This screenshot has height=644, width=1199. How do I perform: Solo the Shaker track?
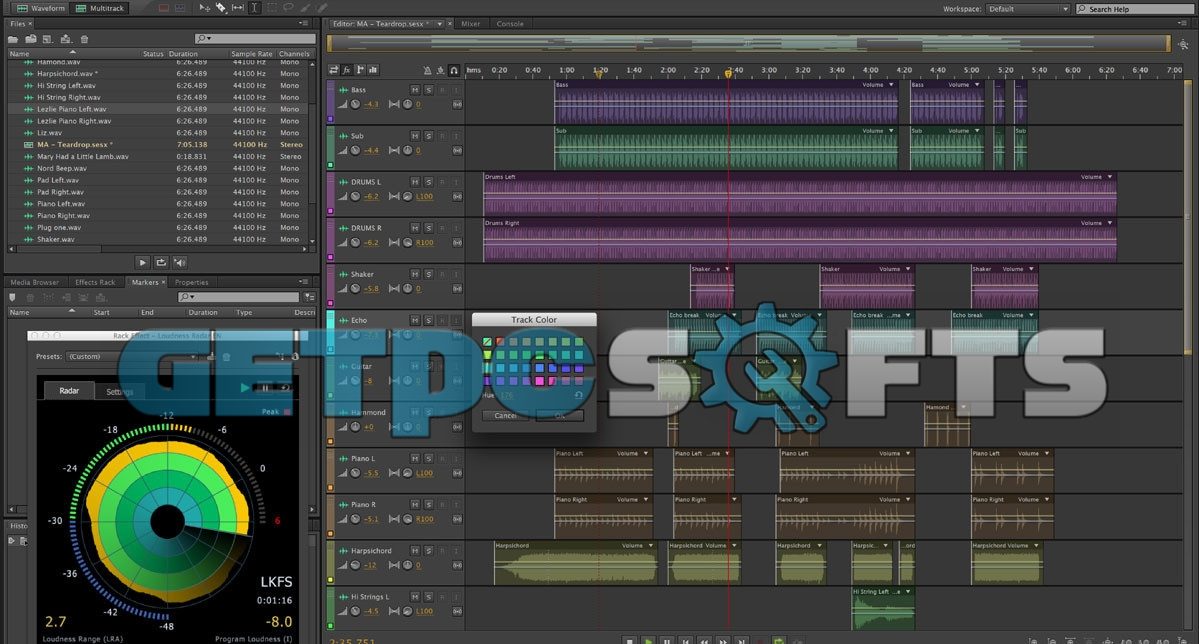tap(428, 274)
